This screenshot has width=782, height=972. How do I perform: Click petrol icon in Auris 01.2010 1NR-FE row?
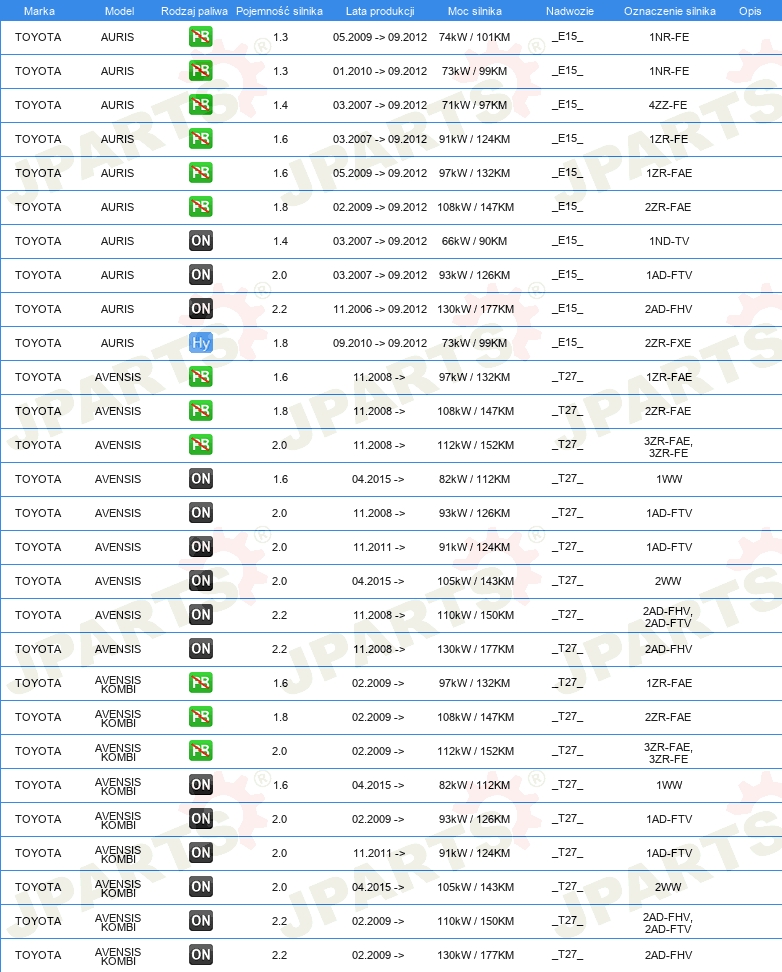[x=200, y=71]
